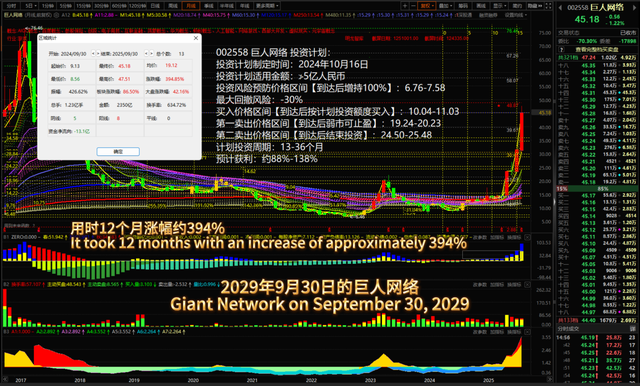This screenshot has width=640, height=386.
Task: Zoom in the chart with plus icon
Action: coord(405,6)
